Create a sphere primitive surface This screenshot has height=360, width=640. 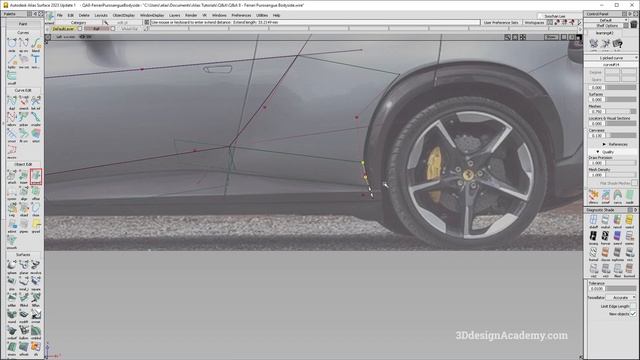(12, 267)
